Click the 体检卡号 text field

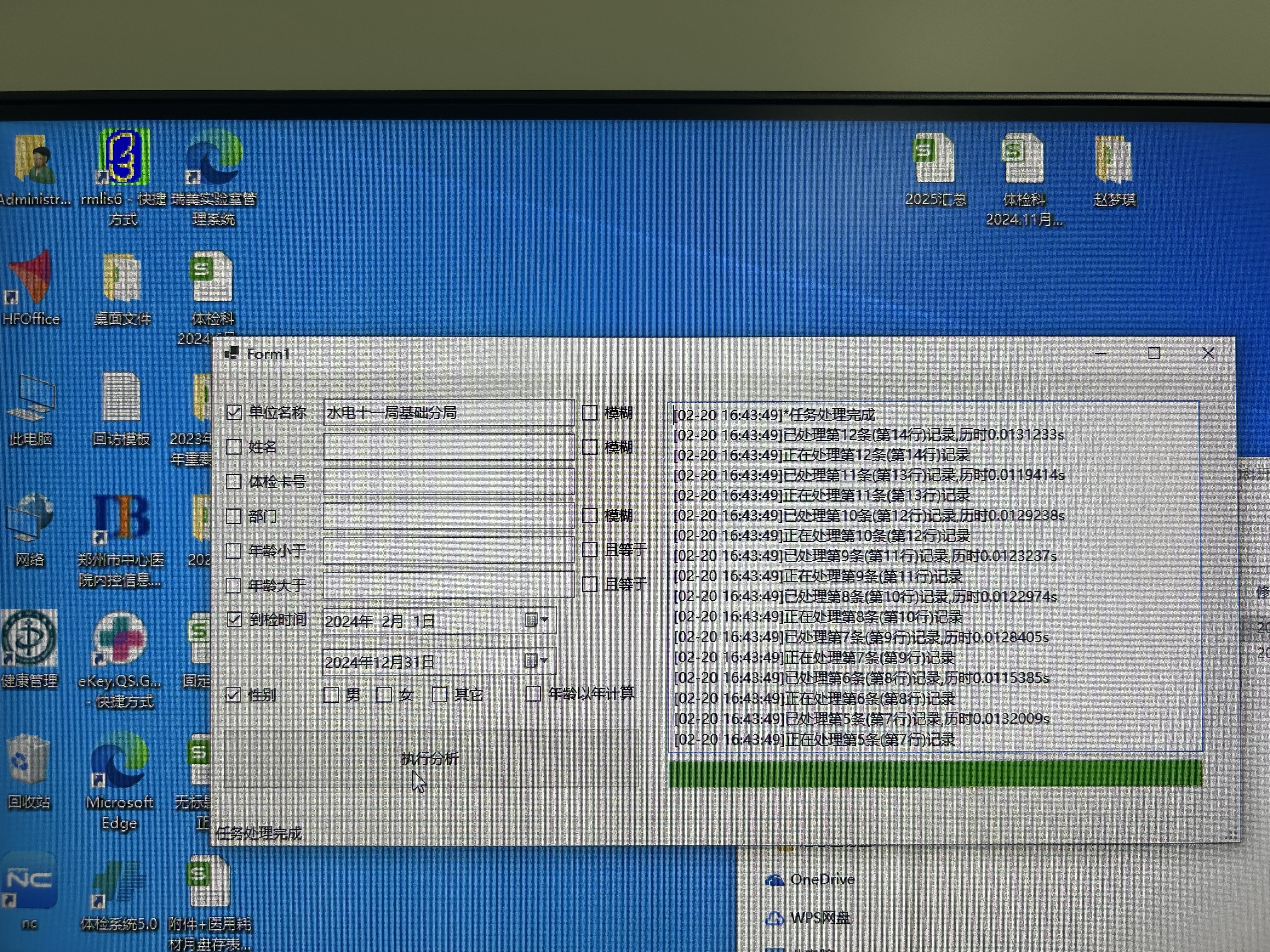click(x=449, y=481)
